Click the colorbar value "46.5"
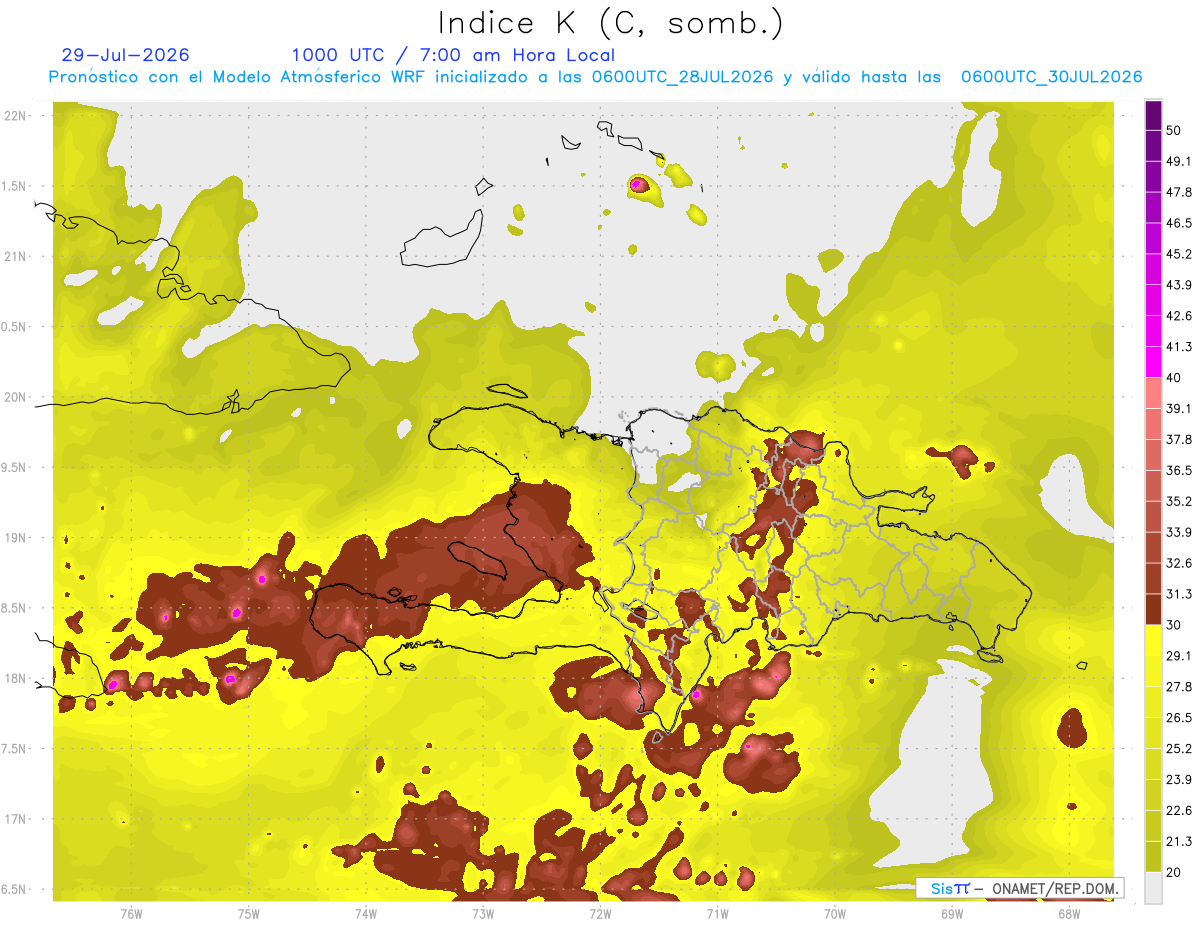Image resolution: width=1200 pixels, height=927 pixels. 1179,223
